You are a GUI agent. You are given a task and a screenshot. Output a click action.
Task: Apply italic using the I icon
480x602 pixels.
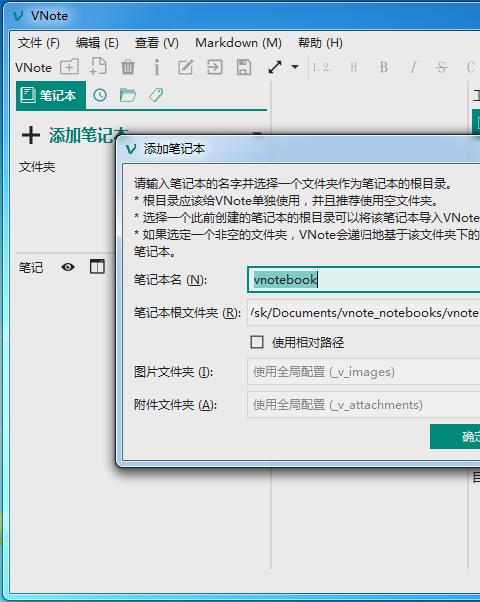pyautogui.click(x=413, y=68)
